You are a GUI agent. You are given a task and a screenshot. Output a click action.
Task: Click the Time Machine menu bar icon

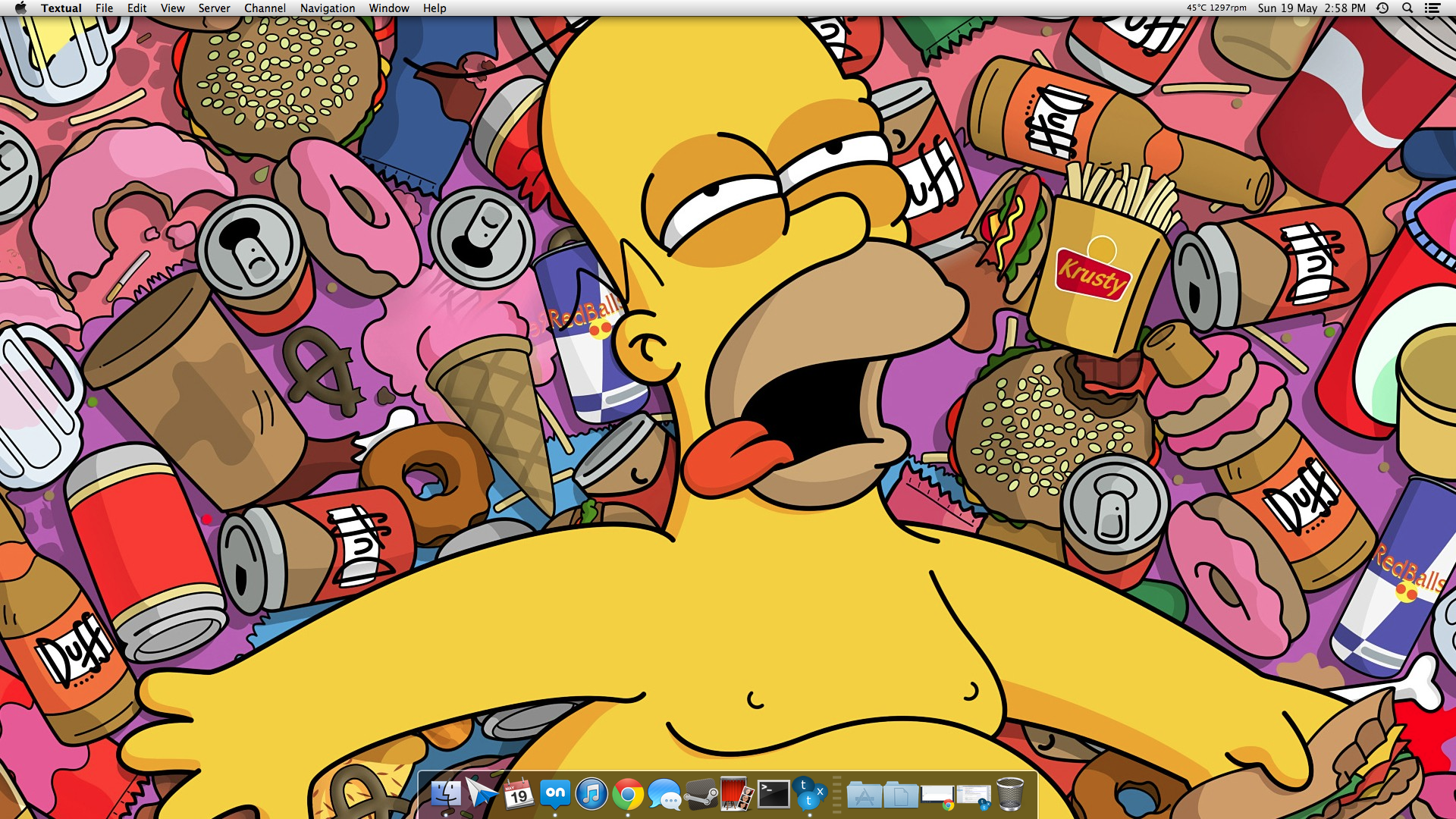pyautogui.click(x=1383, y=8)
